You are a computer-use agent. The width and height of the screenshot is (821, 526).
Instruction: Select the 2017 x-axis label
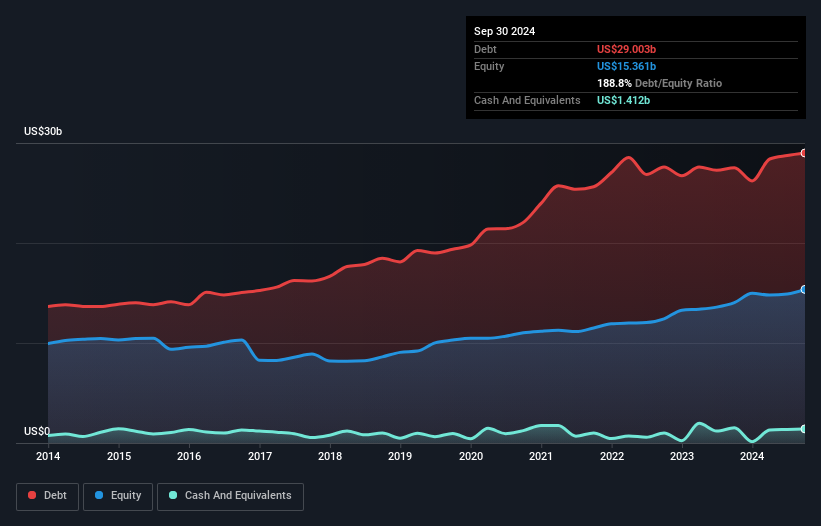[260, 456]
